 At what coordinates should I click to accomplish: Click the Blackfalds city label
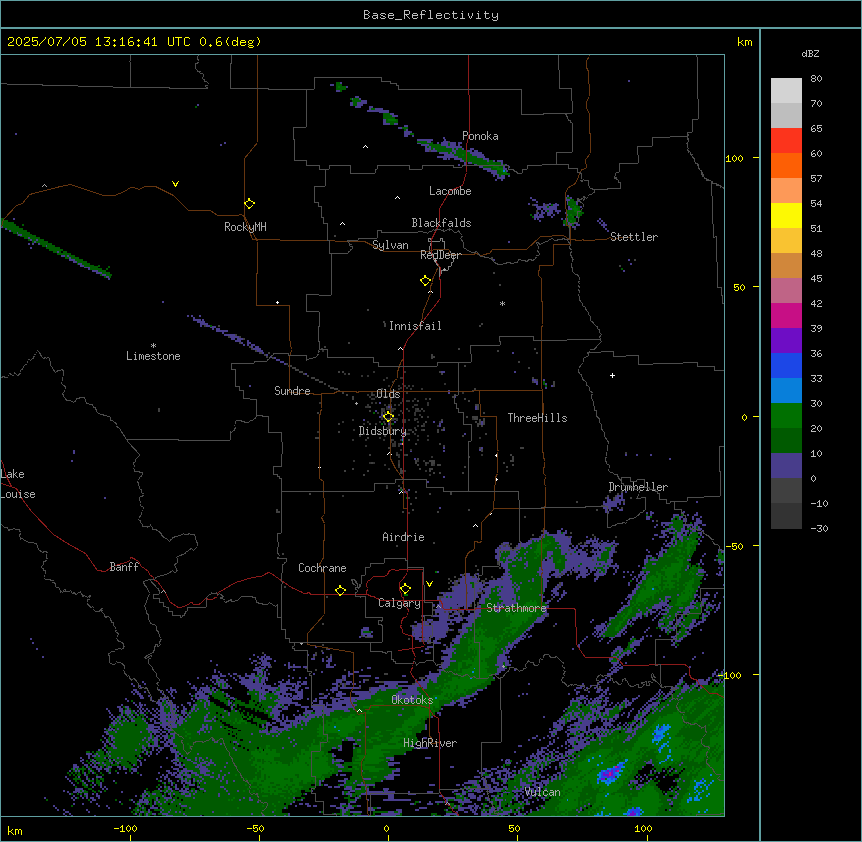441,223
